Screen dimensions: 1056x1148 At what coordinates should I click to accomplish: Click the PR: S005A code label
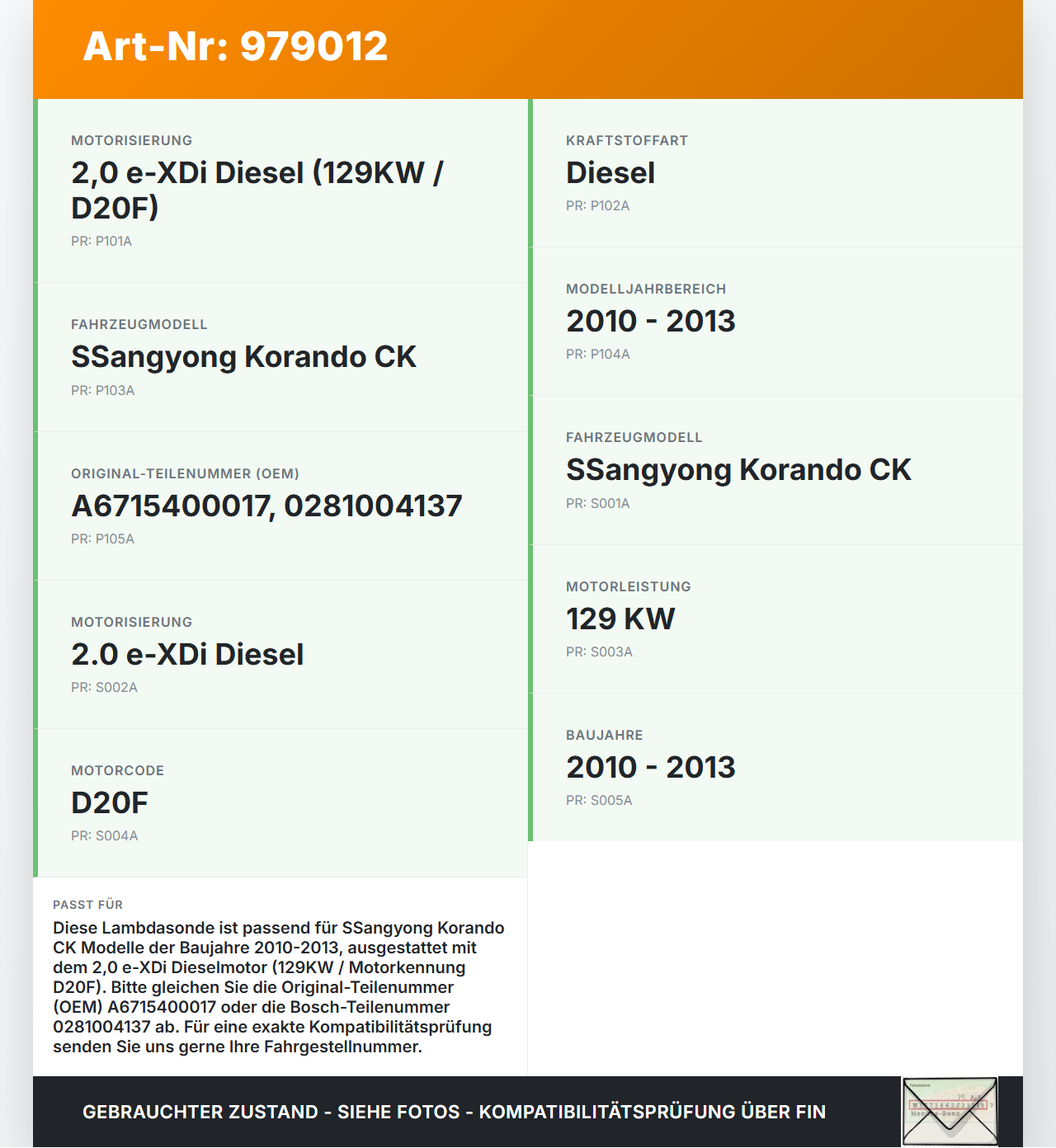click(599, 801)
